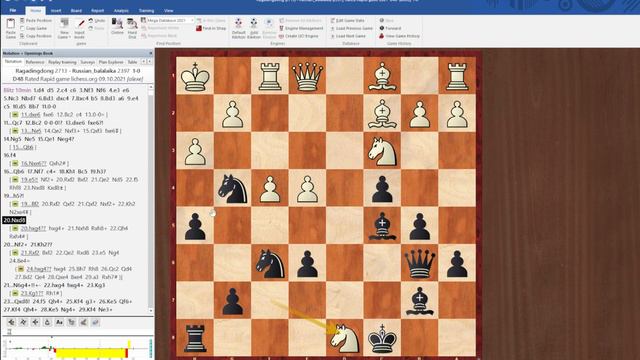Click Copy Game in the ribbon
The image size is (640, 360).
tap(33, 28)
